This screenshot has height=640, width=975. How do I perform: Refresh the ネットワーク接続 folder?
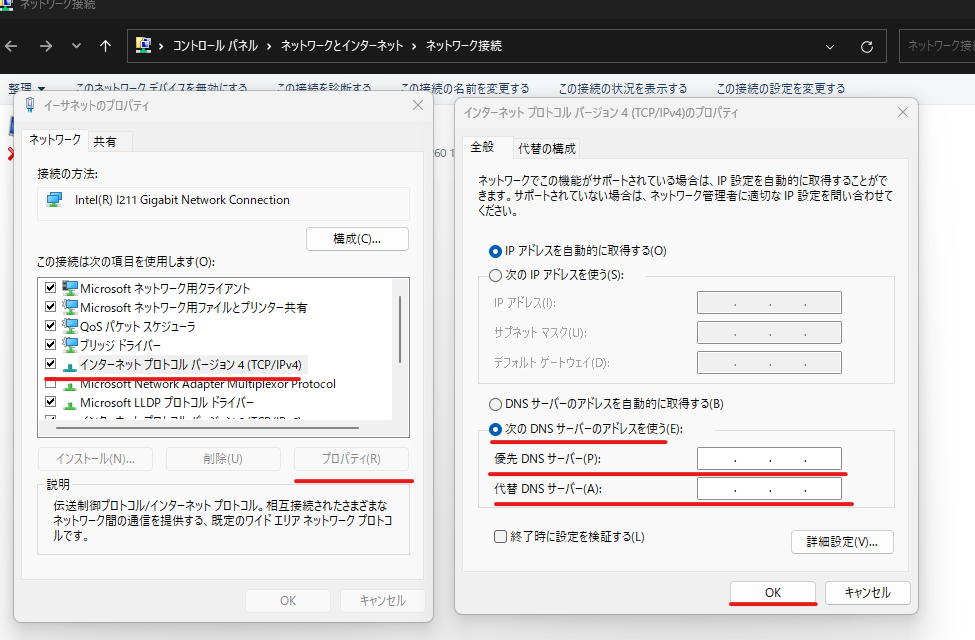click(x=866, y=47)
